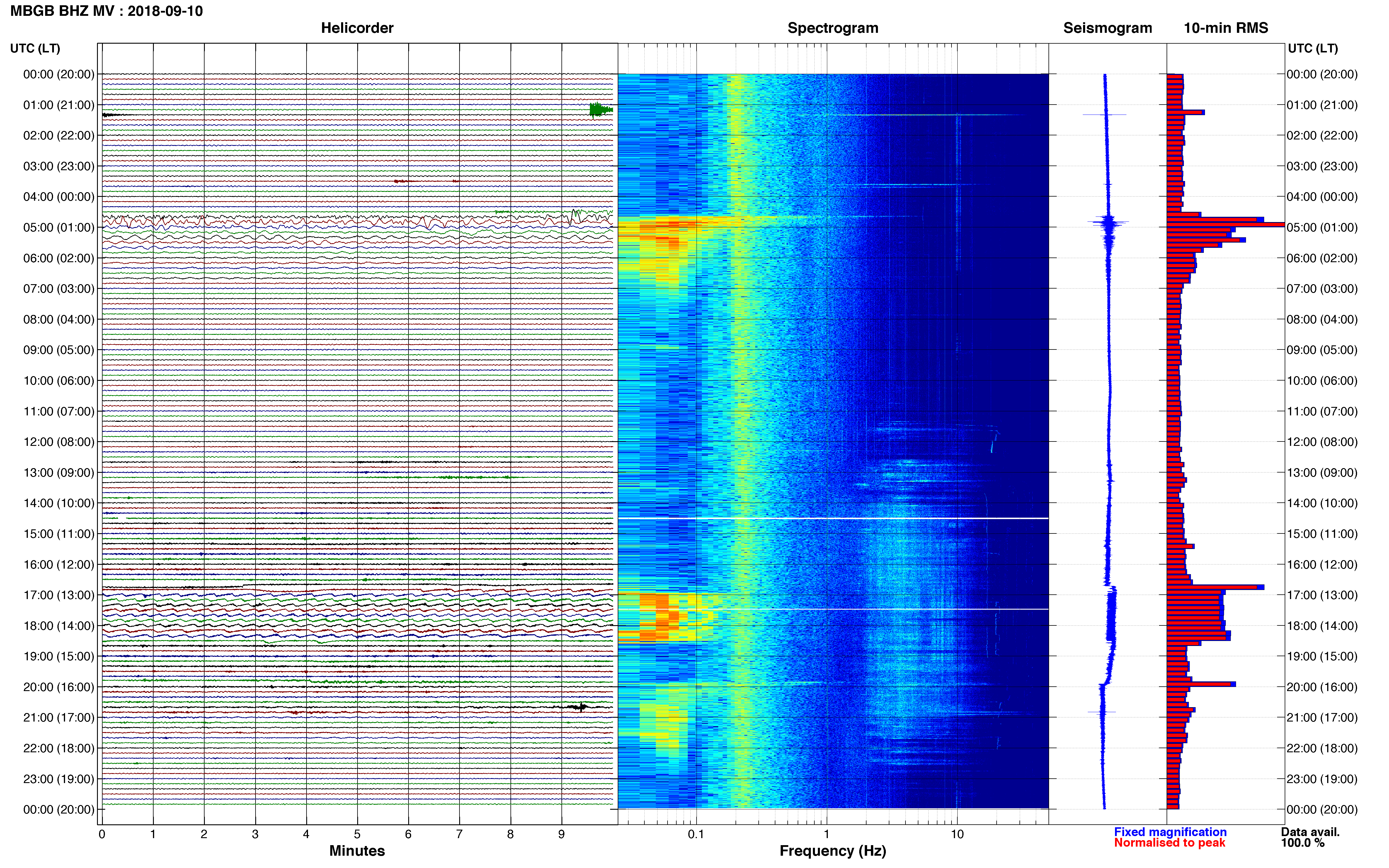Click the right '14:00 (10:00)' time label

[x=1322, y=504]
